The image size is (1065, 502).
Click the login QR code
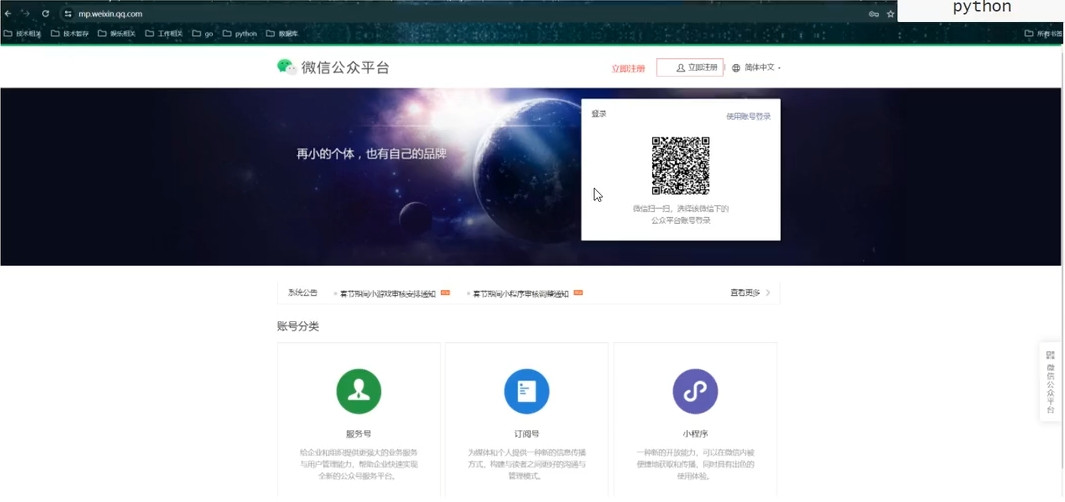681,165
